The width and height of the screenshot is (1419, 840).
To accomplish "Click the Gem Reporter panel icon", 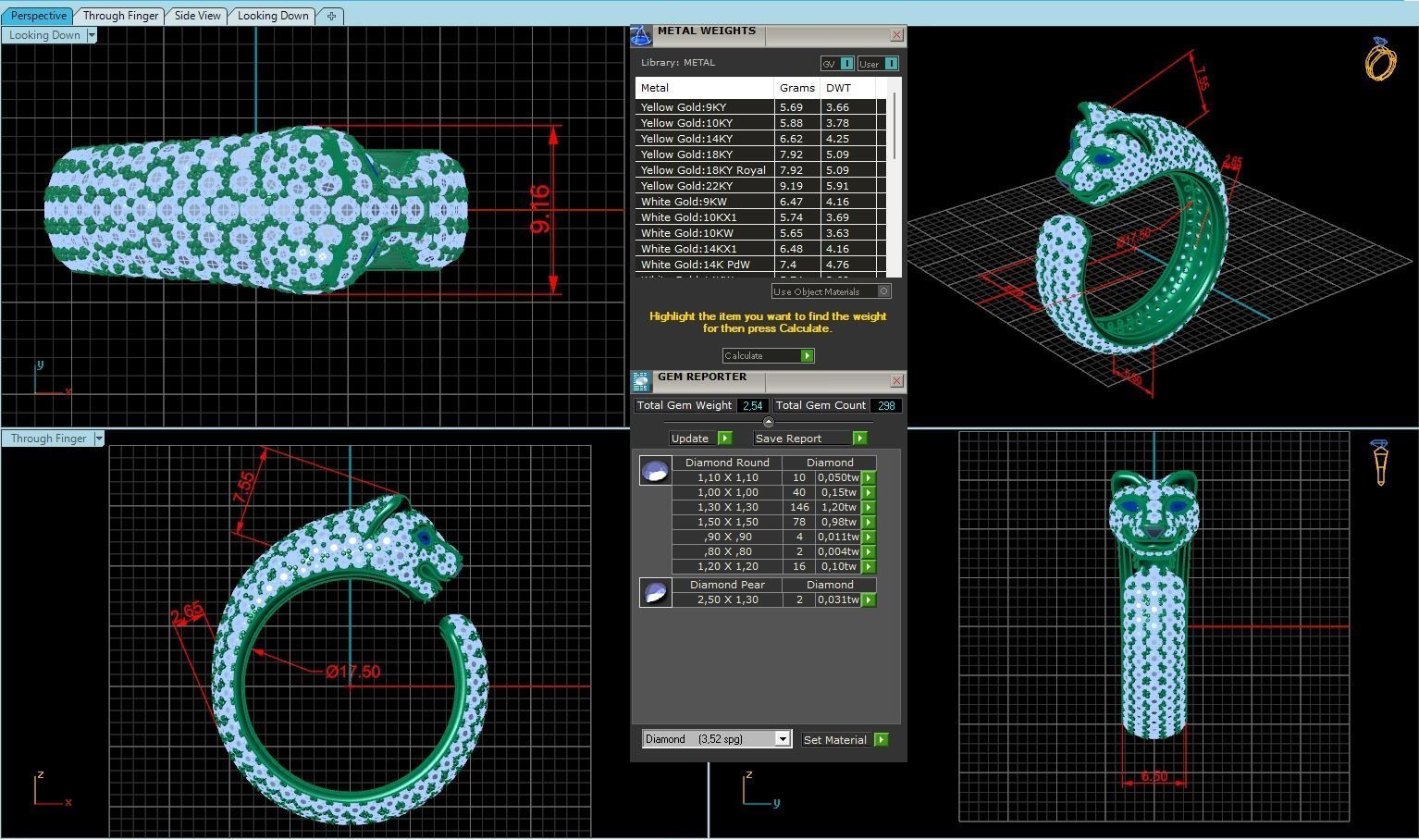I will [x=641, y=381].
